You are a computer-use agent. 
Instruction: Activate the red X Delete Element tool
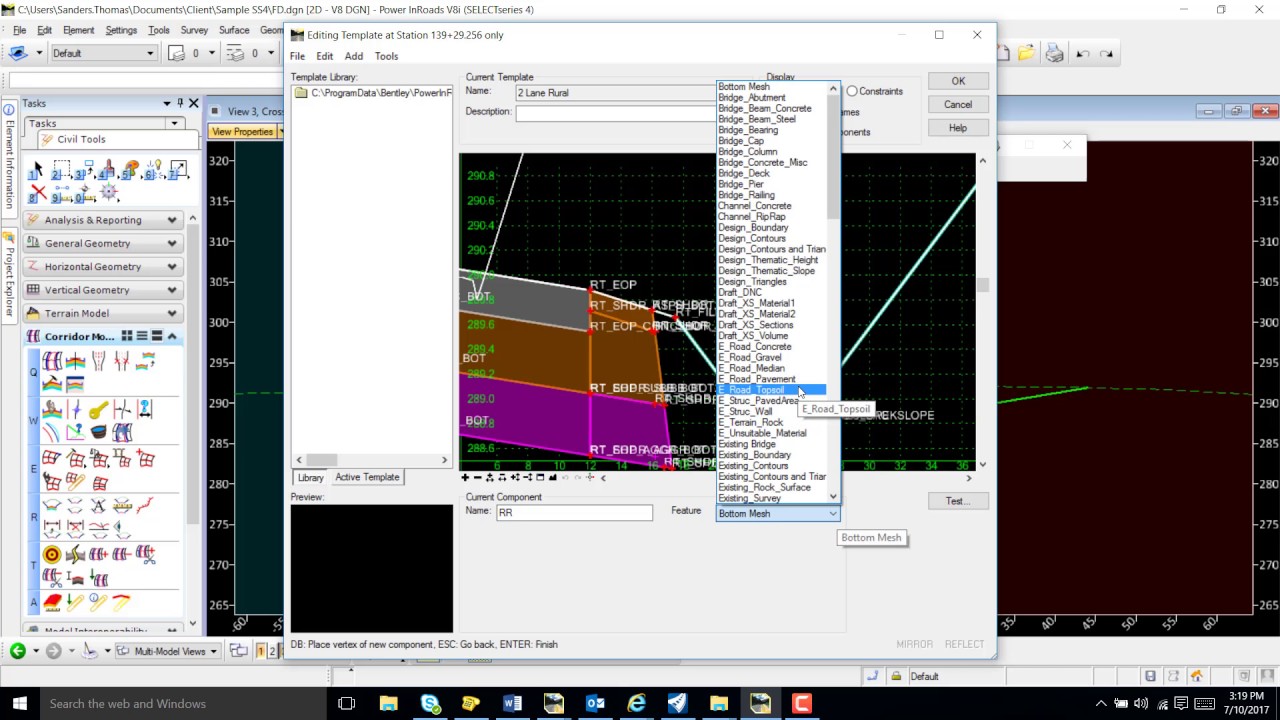click(x=38, y=192)
